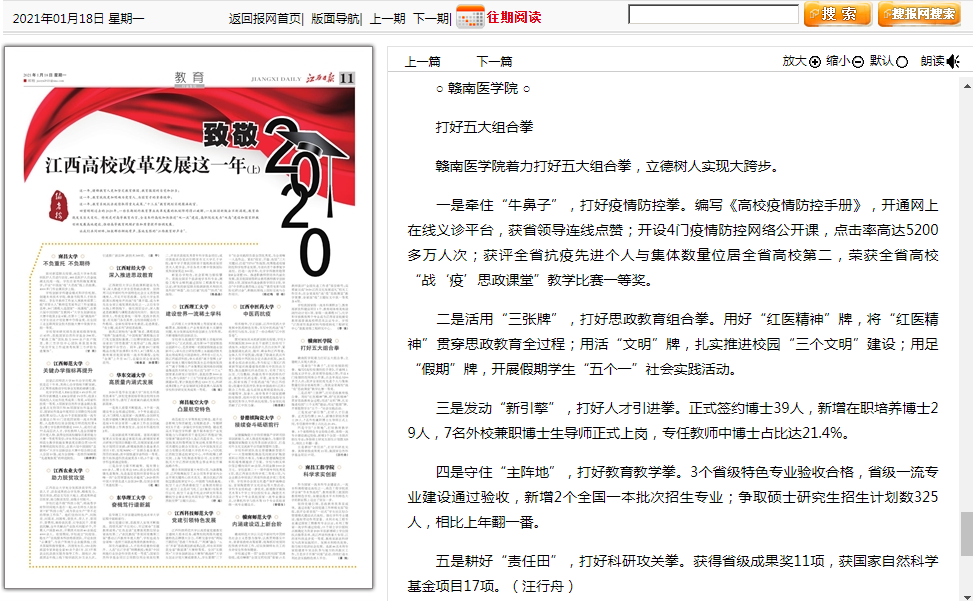Click the 放大 enlarge text label
The image size is (973, 601).
pyautogui.click(x=794, y=61)
